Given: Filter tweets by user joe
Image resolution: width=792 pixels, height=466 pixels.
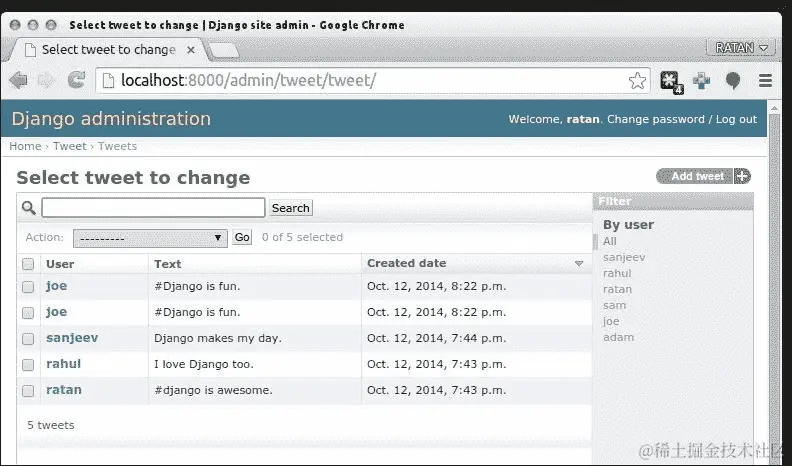Looking at the screenshot, I should pyautogui.click(x=611, y=321).
